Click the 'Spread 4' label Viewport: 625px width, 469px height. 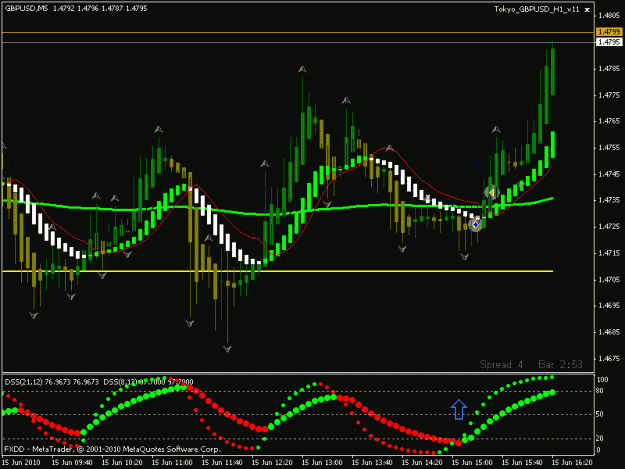501,364
